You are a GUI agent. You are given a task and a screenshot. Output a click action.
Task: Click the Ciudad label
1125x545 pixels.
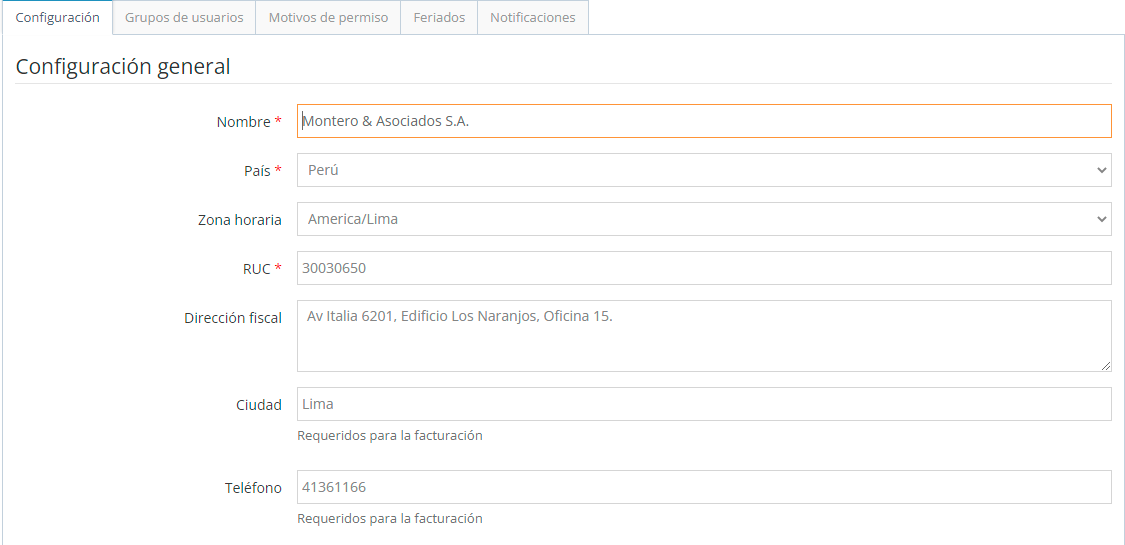point(259,405)
